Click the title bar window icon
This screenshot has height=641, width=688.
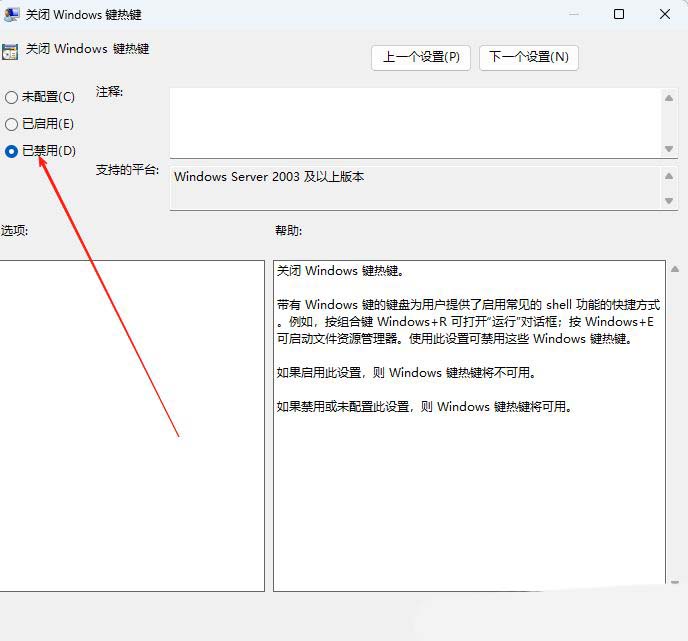tap(11, 14)
